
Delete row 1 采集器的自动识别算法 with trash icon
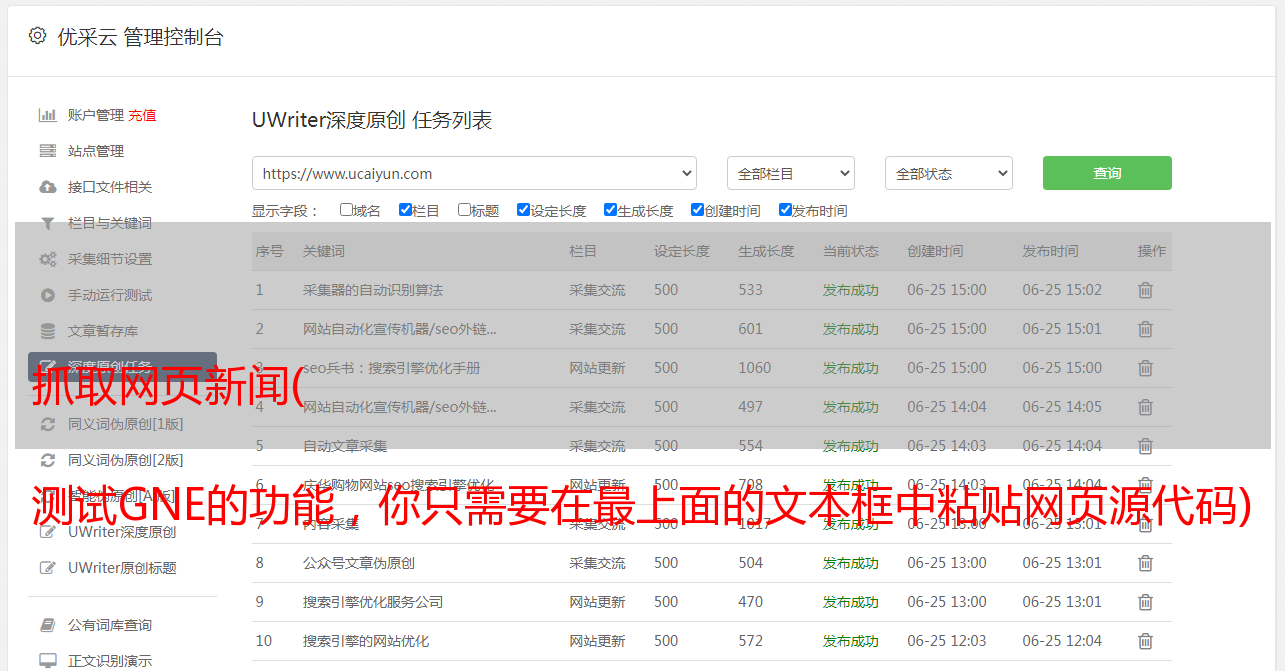1145,290
